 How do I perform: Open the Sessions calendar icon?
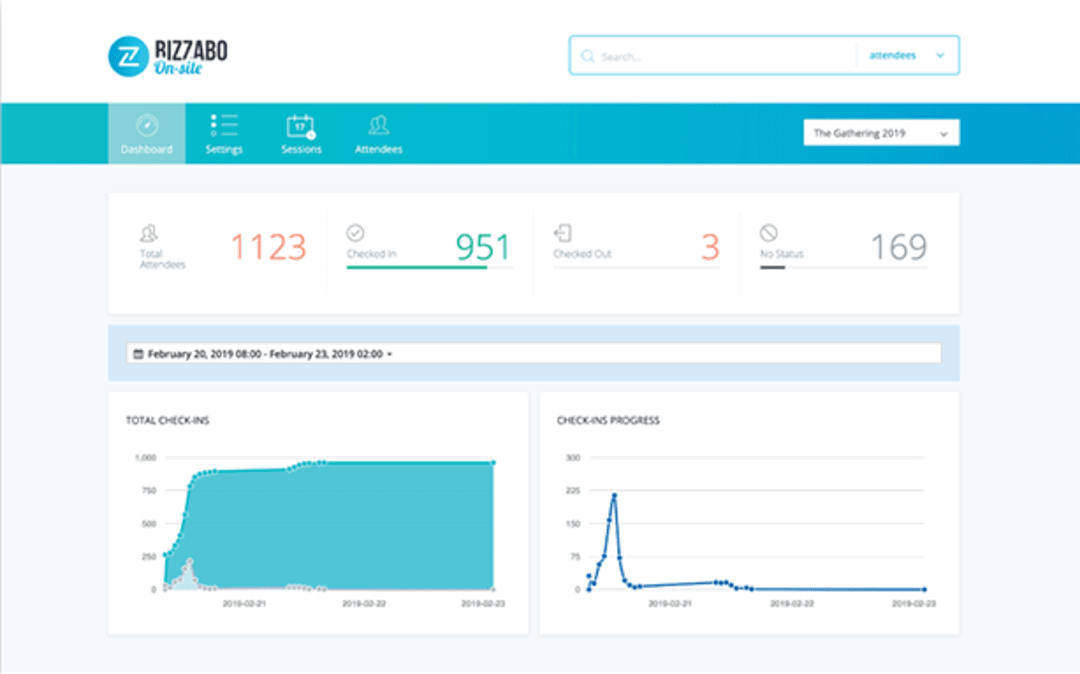(x=301, y=124)
